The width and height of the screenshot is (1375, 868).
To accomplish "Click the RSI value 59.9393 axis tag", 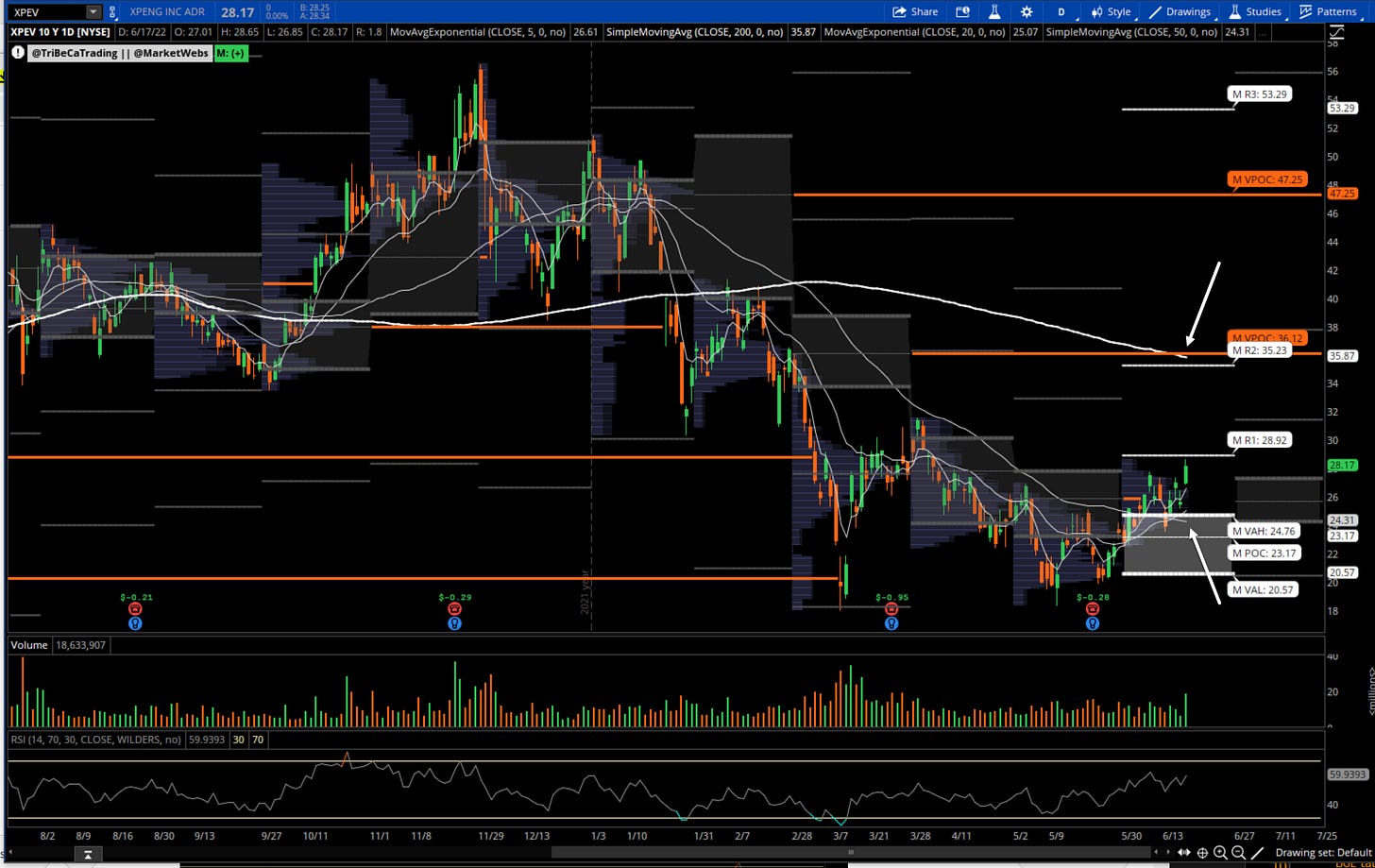I will point(1346,774).
